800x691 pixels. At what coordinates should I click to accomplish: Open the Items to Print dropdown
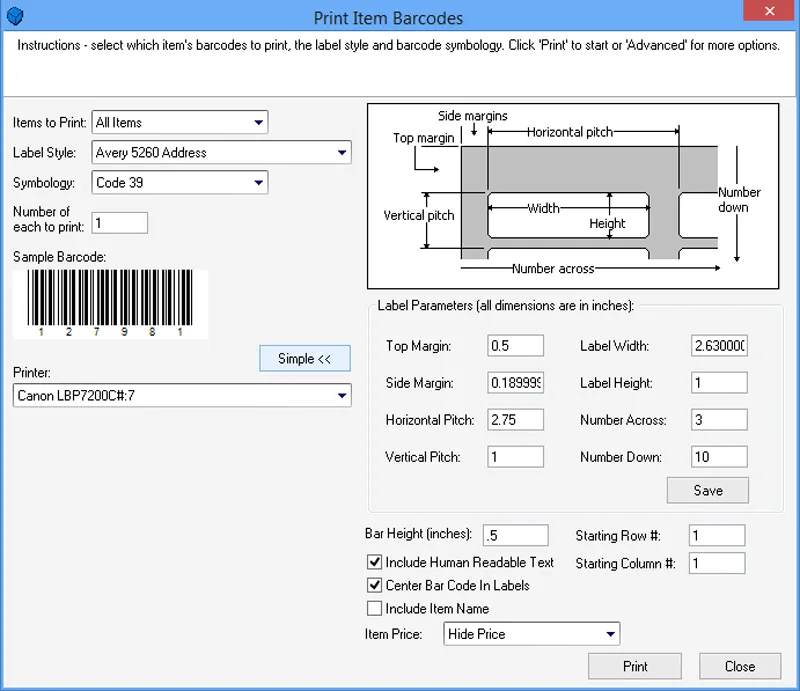click(180, 122)
